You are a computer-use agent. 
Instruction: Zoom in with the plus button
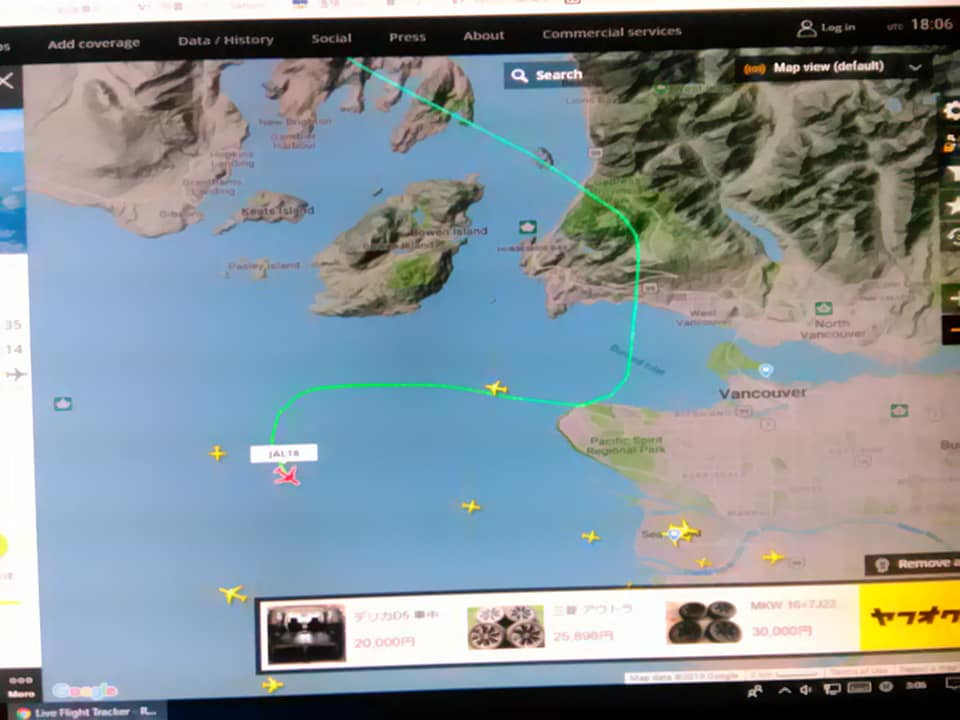pyautogui.click(x=952, y=299)
